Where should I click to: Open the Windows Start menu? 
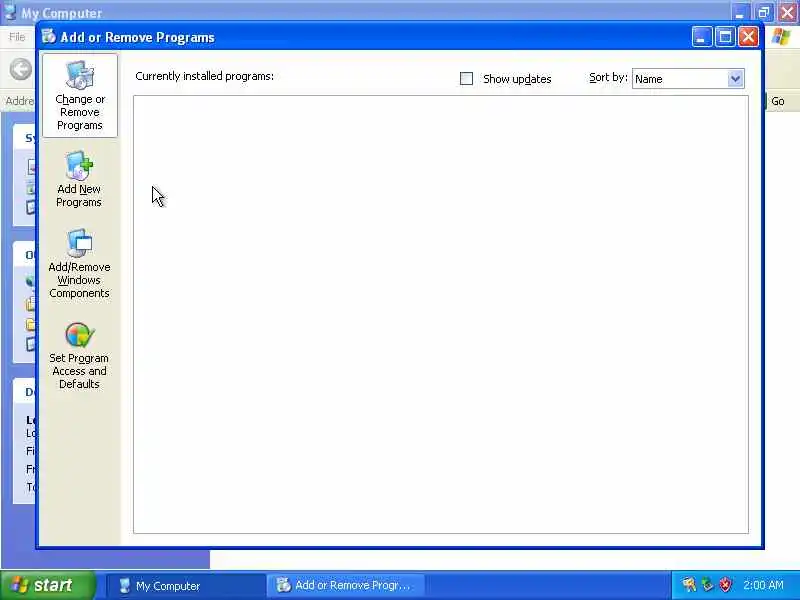point(48,585)
